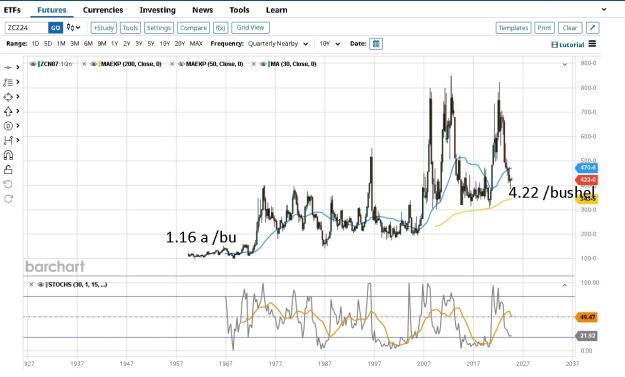The image size is (625, 377).
Task: Select the crosshair line drawing tool
Action: (x=8, y=67)
